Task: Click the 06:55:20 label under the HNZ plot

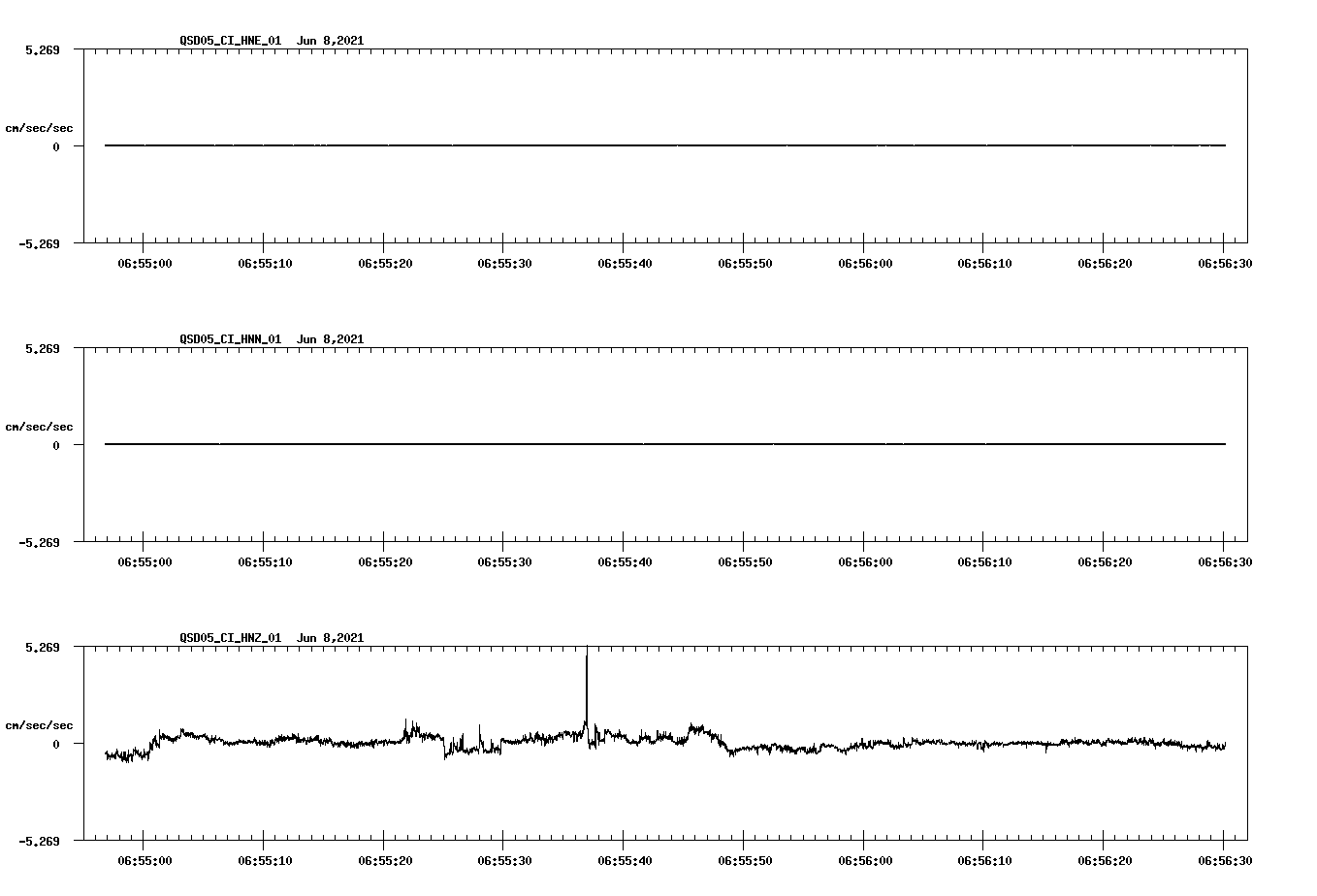Action: pyautogui.click(x=385, y=860)
